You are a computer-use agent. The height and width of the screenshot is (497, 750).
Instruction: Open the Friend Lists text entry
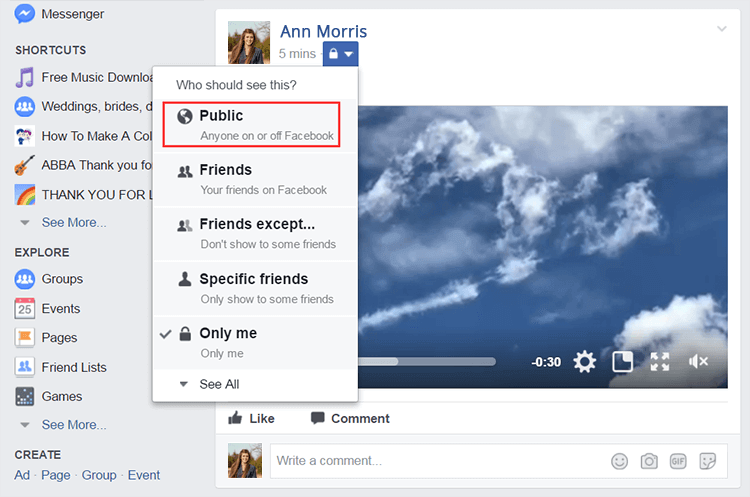click(x=74, y=367)
